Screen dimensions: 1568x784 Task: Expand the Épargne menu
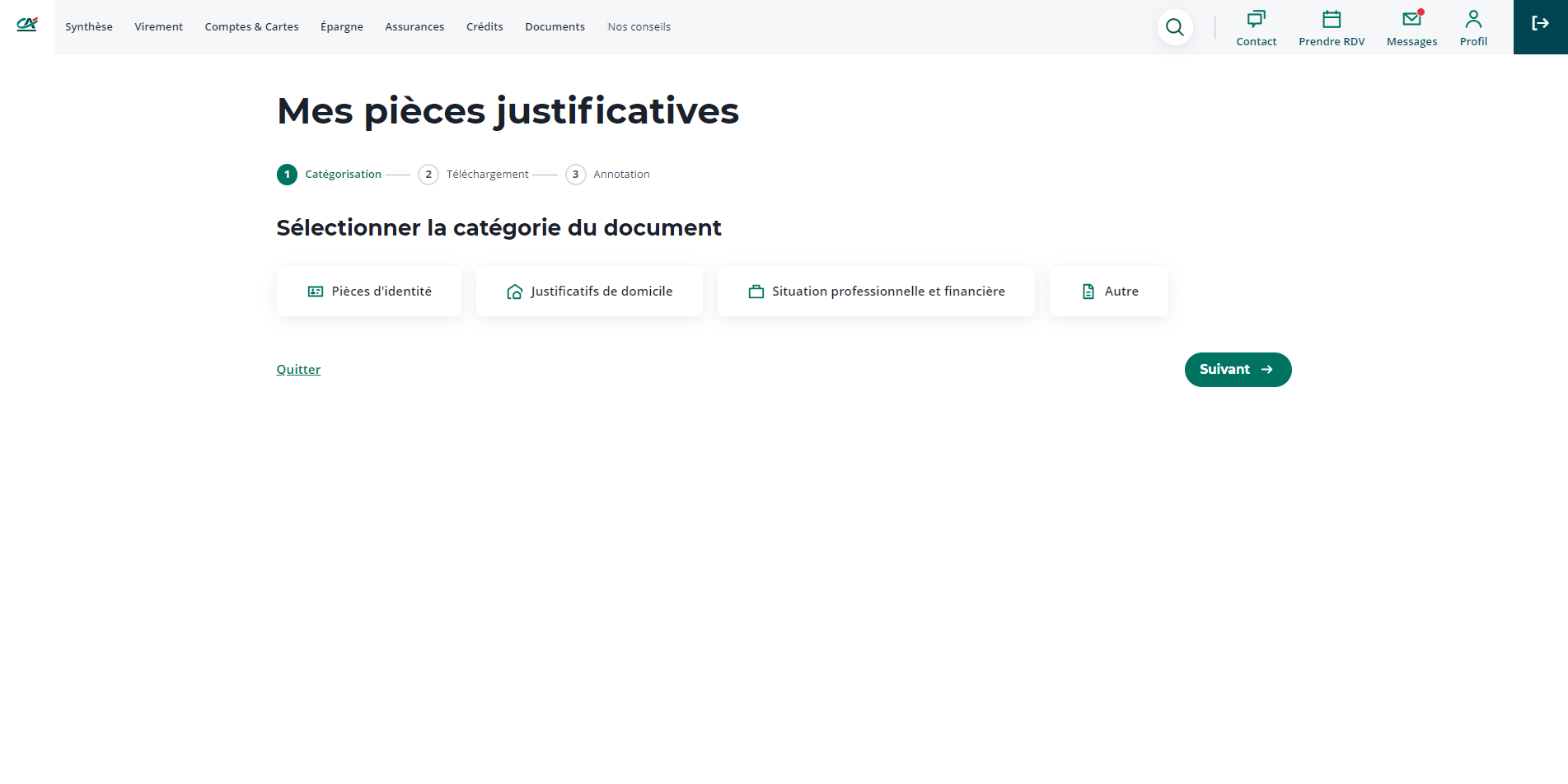pos(342,27)
